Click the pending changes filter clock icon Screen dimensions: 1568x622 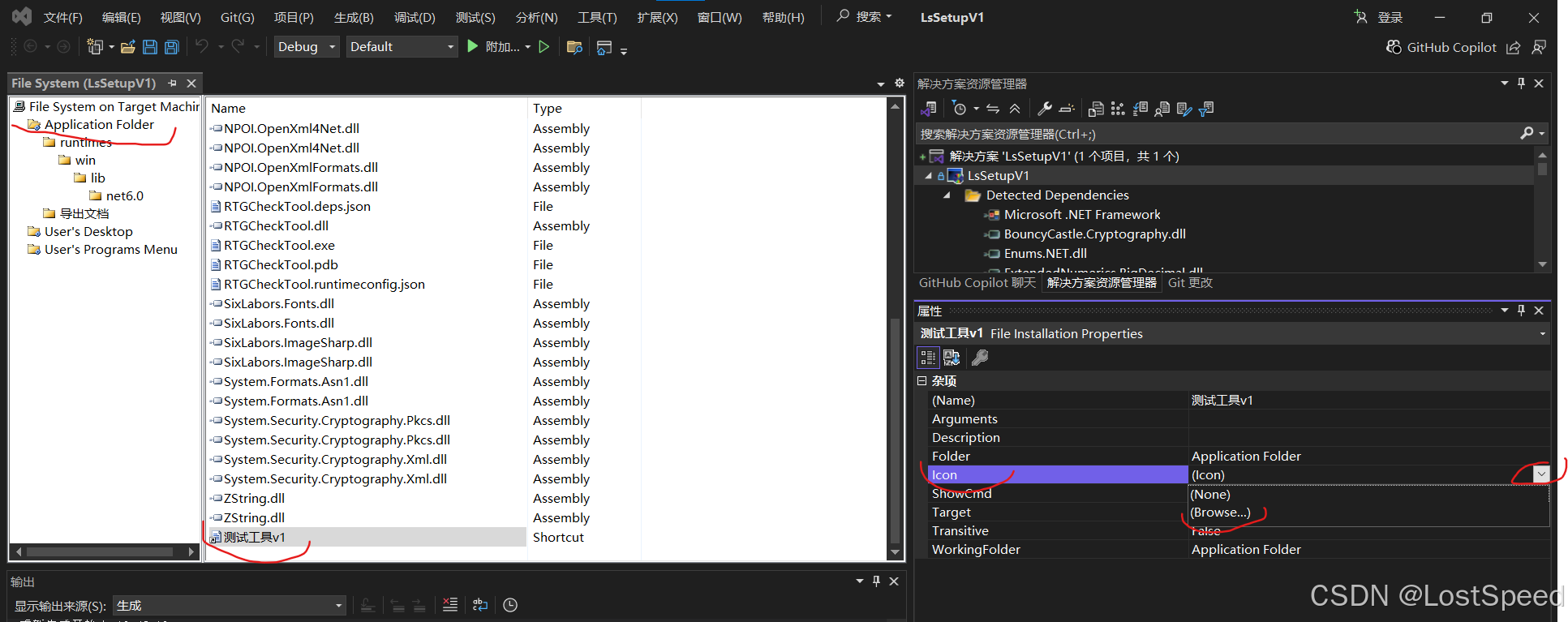tap(960, 109)
